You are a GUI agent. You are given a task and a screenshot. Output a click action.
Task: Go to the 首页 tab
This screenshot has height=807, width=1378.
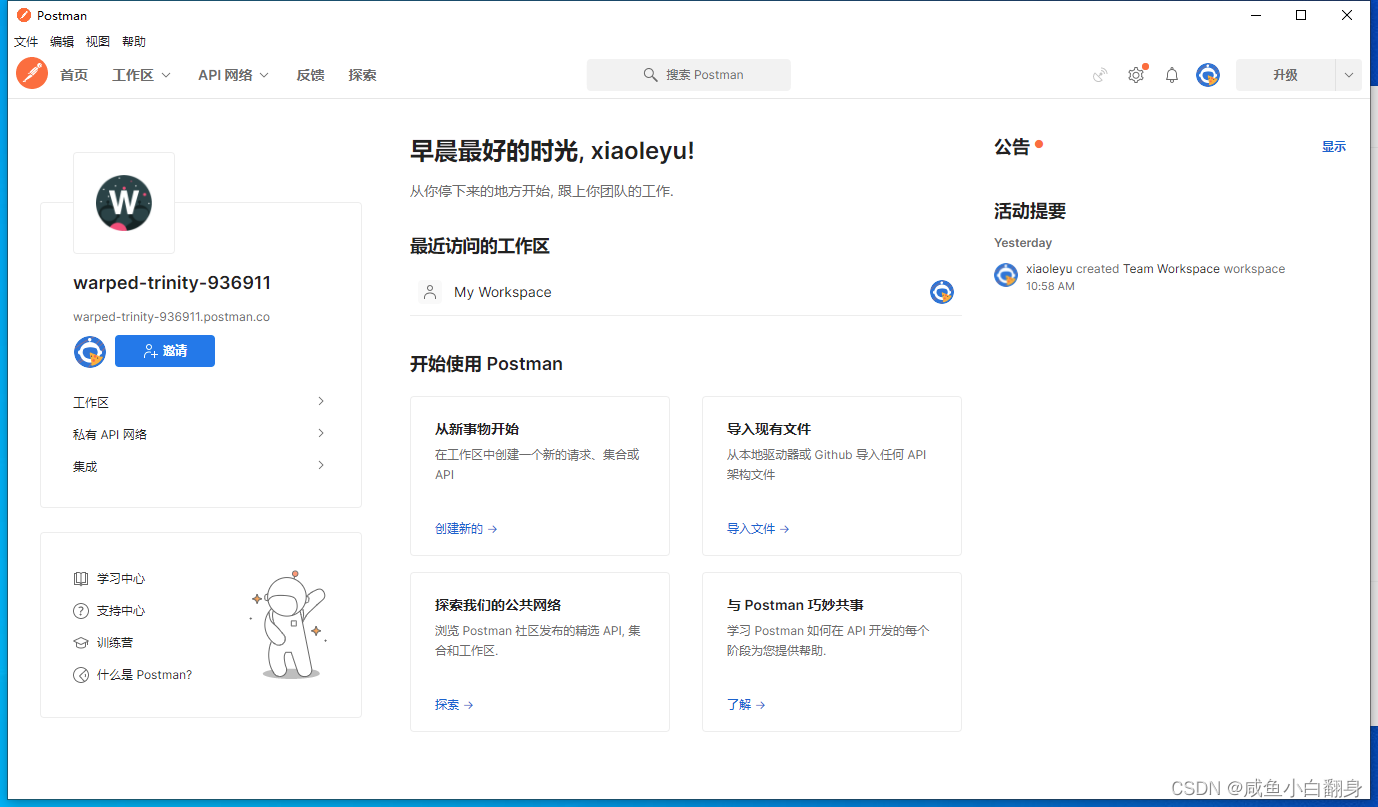(x=74, y=75)
